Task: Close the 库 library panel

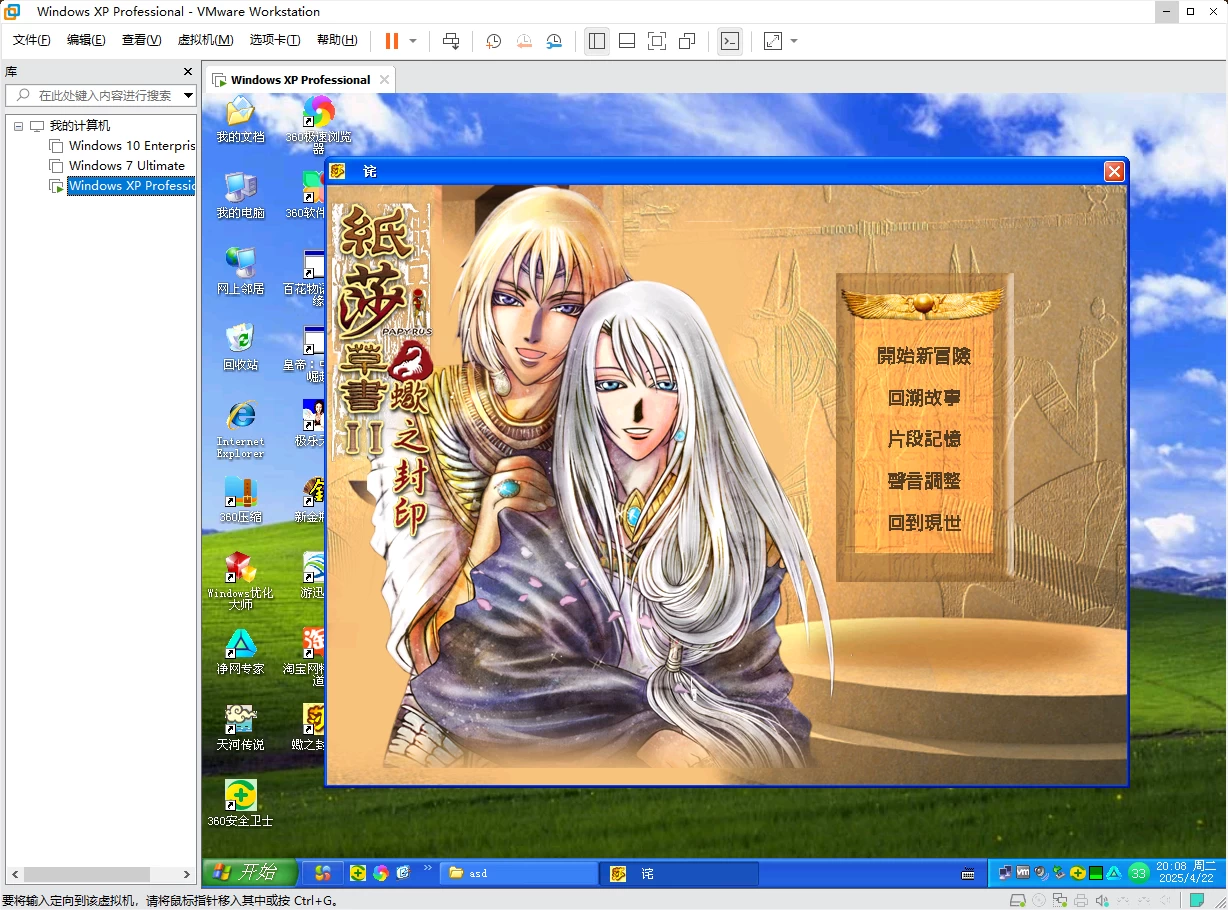Action: pos(188,72)
